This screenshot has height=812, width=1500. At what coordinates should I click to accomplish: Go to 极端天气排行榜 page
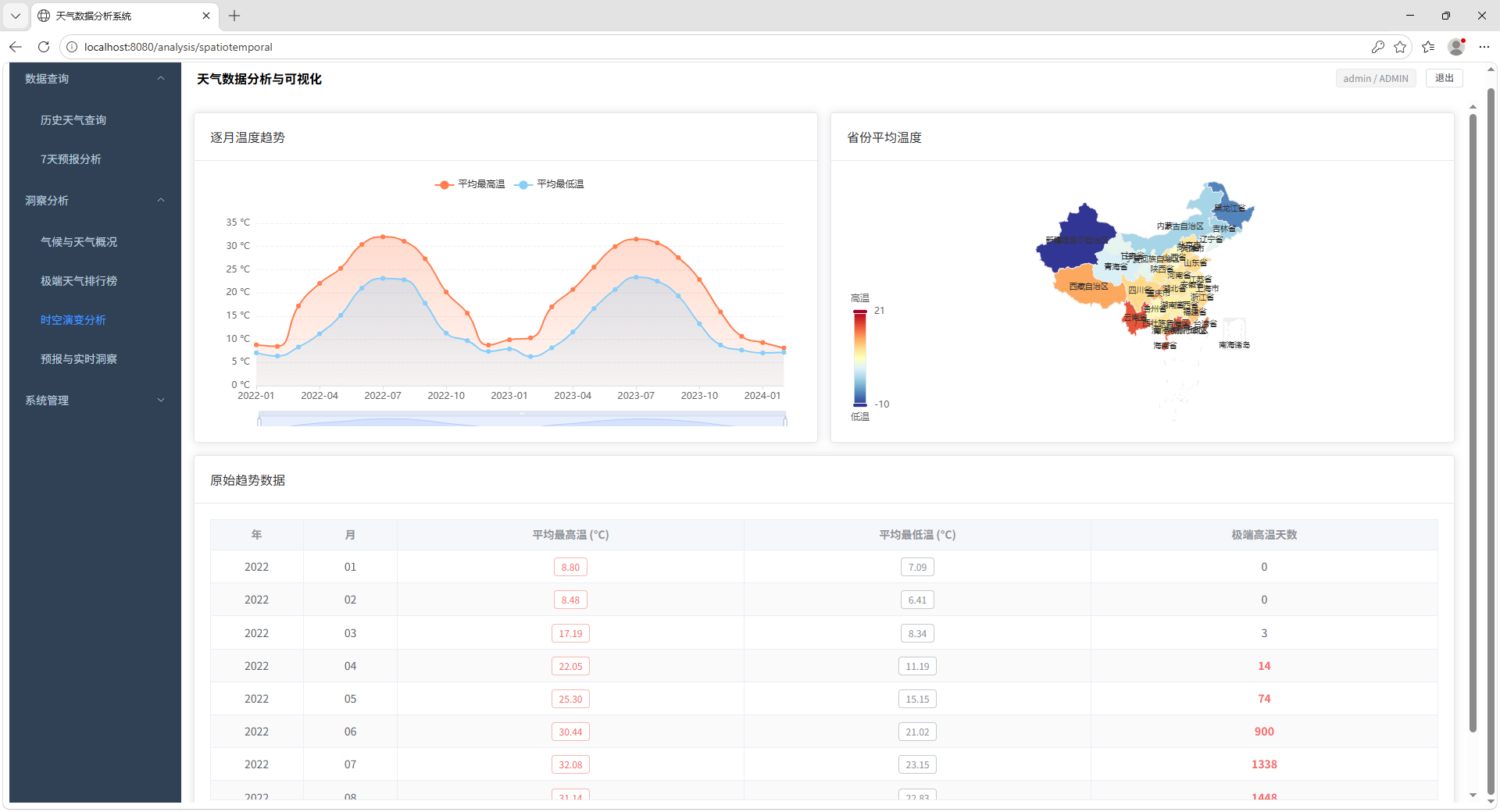79,281
